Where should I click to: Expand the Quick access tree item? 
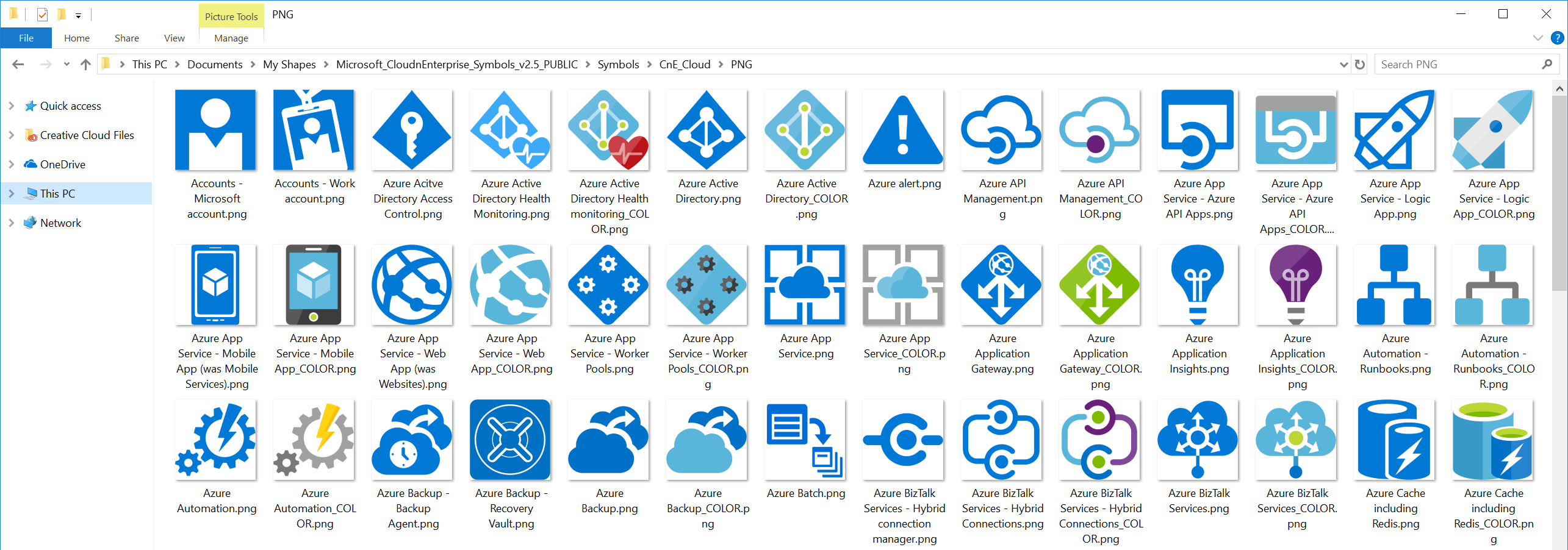pos(12,105)
